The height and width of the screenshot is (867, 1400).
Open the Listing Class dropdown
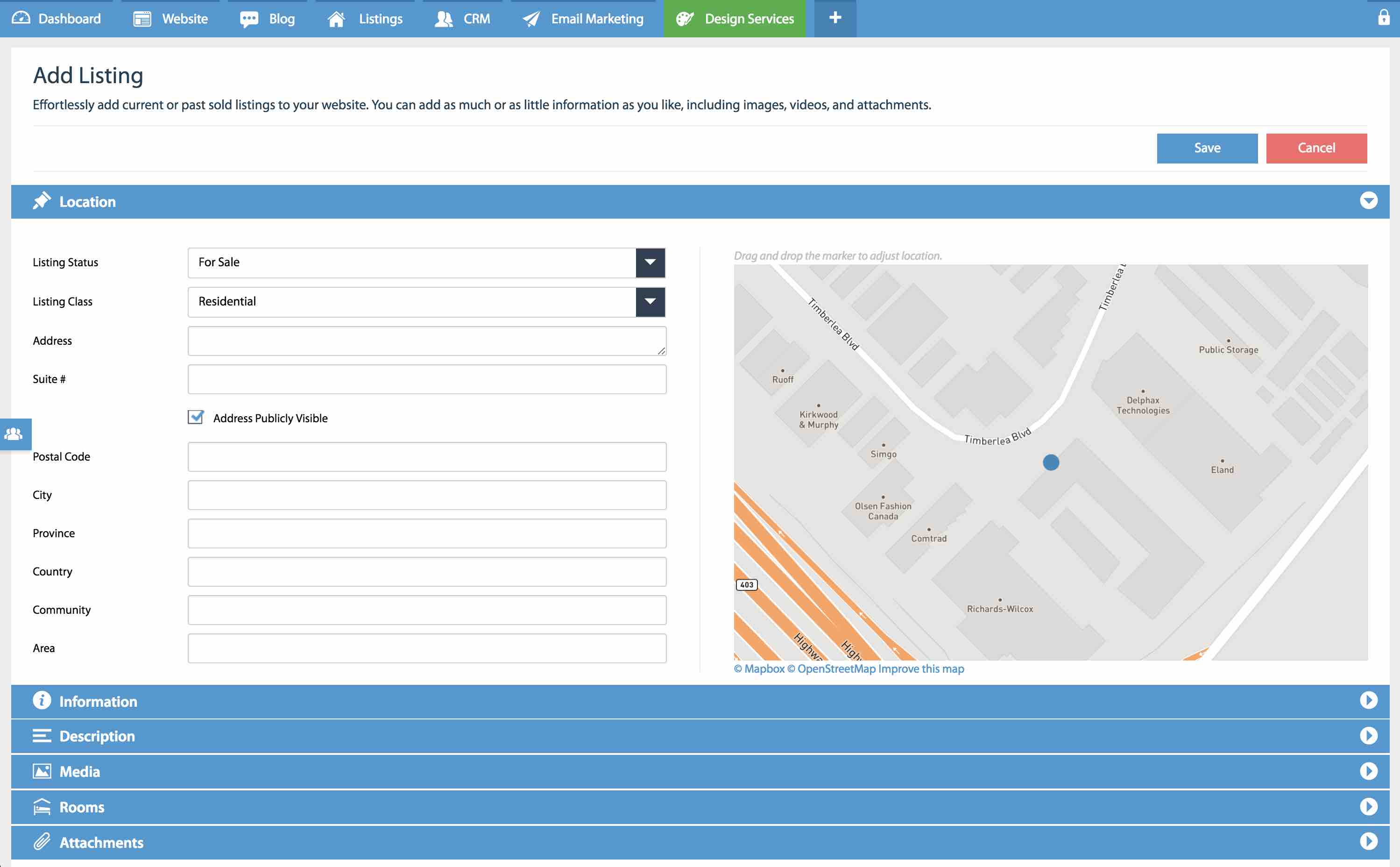650,302
